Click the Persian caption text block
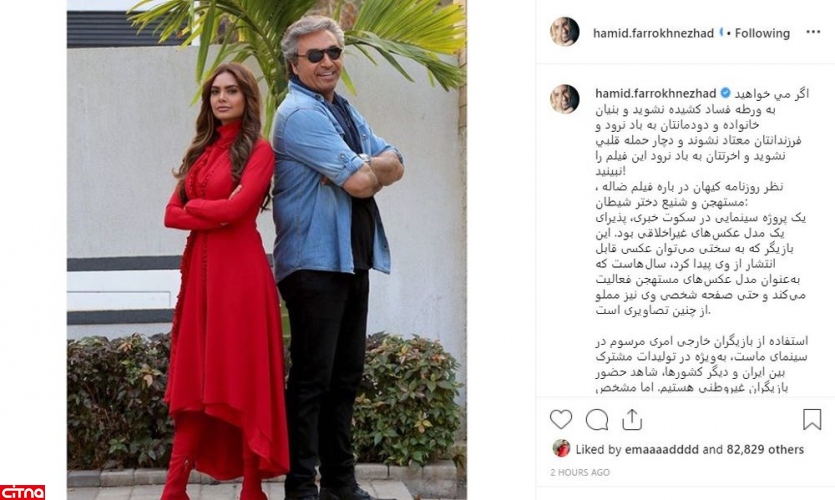Image resolution: width=835 pixels, height=500 pixels. 701,240
